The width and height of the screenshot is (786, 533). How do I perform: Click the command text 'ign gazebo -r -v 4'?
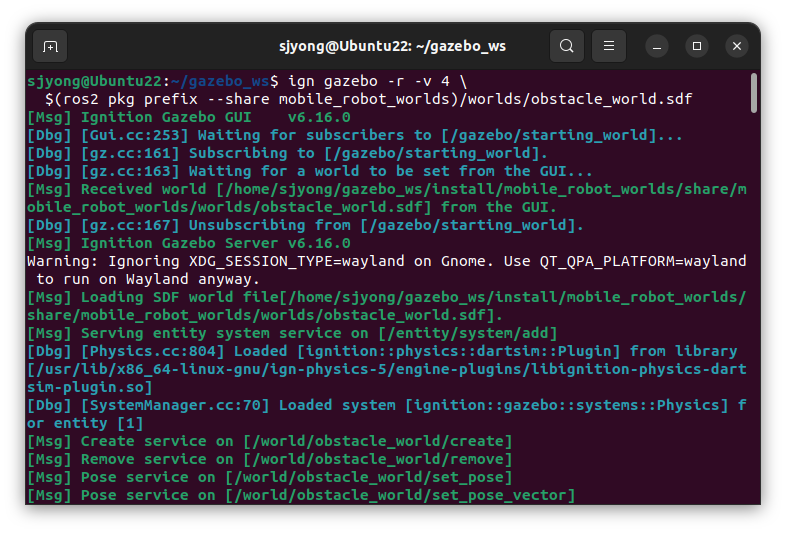click(x=369, y=81)
